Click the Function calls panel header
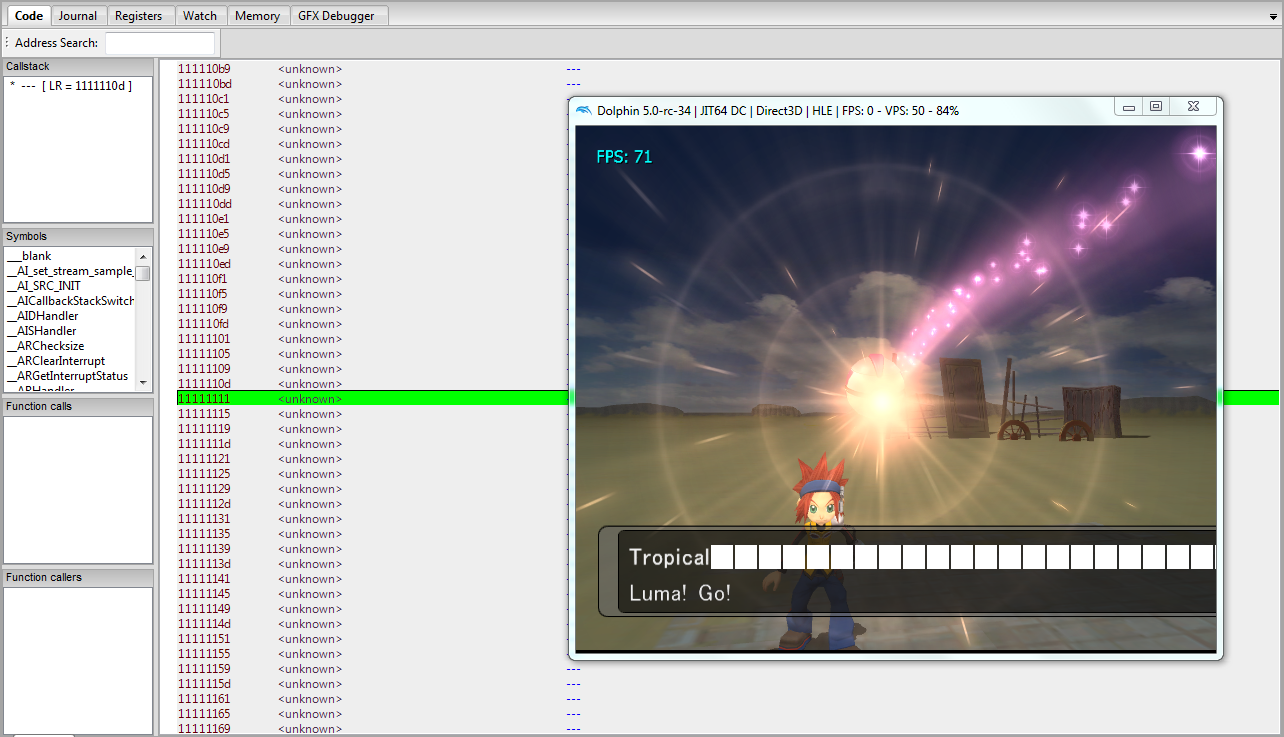Viewport: 1284px width, 737px height. (x=78, y=407)
